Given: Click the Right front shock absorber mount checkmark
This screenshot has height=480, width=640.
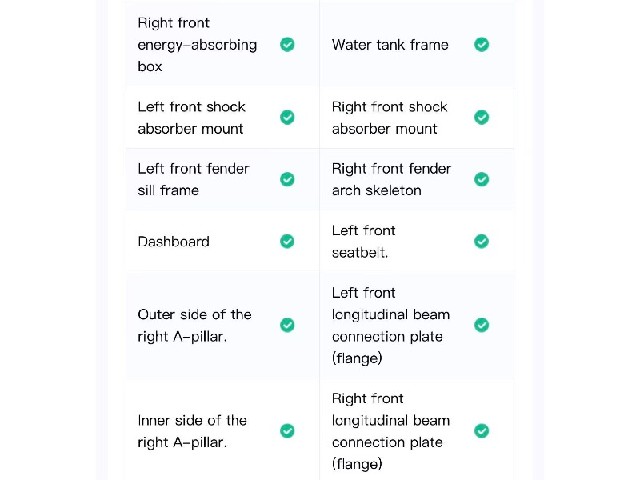Looking at the screenshot, I should [x=481, y=117].
